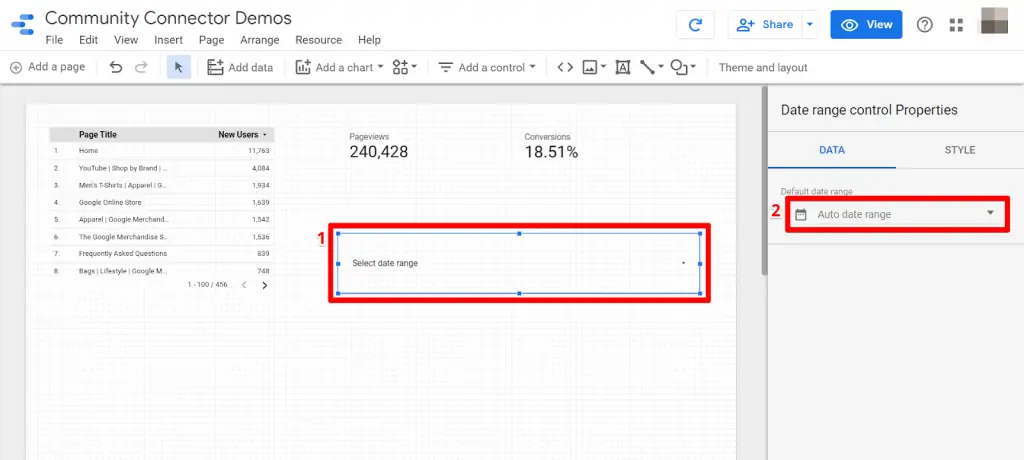This screenshot has height=460, width=1024.
Task: Click the refresh data icon button
Action: click(696, 25)
